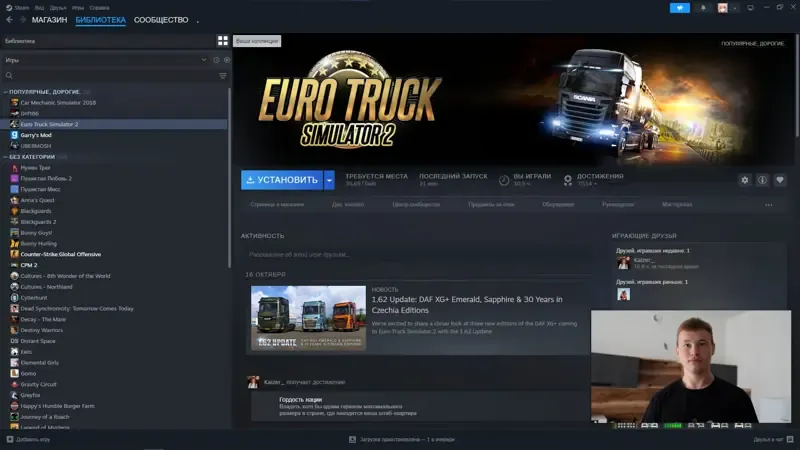This screenshot has width=800, height=450.
Task: Open notifications bell
Action: point(703,8)
